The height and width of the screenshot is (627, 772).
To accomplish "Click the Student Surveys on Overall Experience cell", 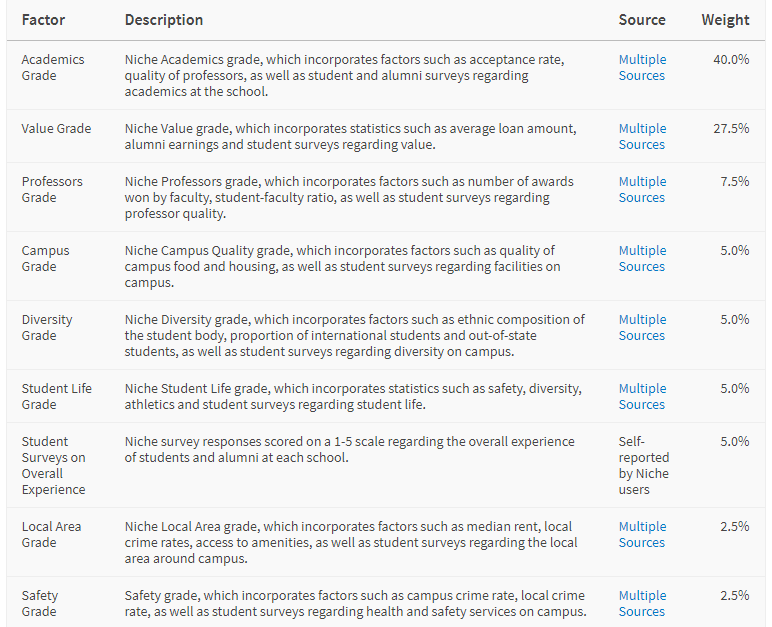I will coord(54,465).
